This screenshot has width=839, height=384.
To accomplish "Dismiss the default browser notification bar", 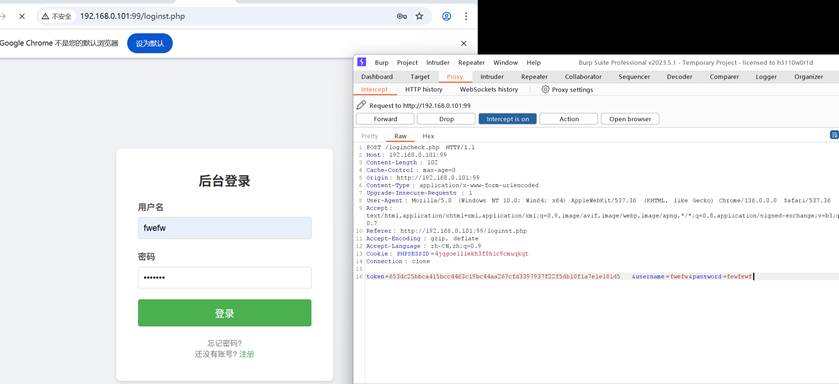I will pyautogui.click(x=463, y=43).
